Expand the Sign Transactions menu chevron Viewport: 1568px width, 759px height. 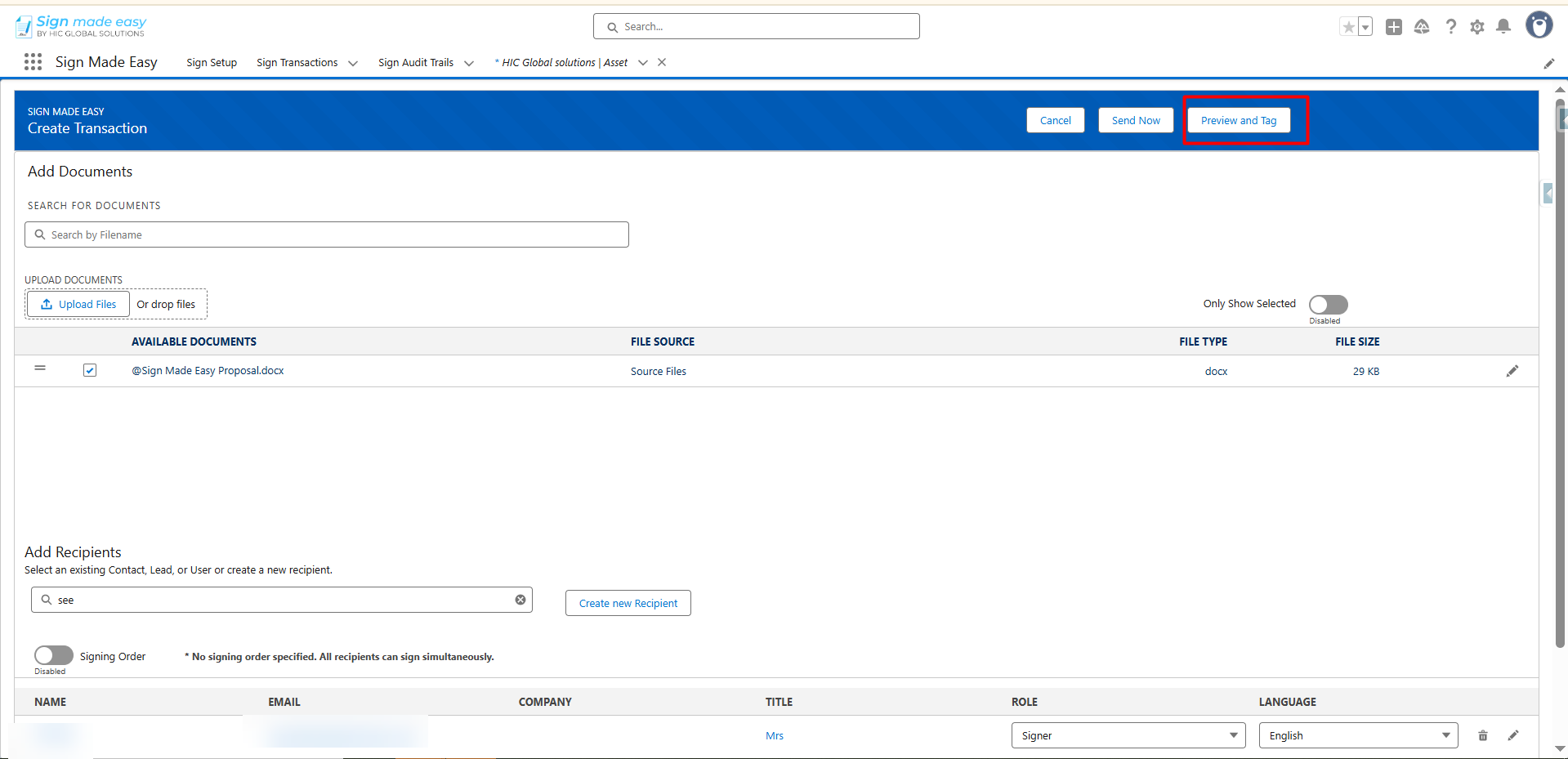(x=353, y=63)
